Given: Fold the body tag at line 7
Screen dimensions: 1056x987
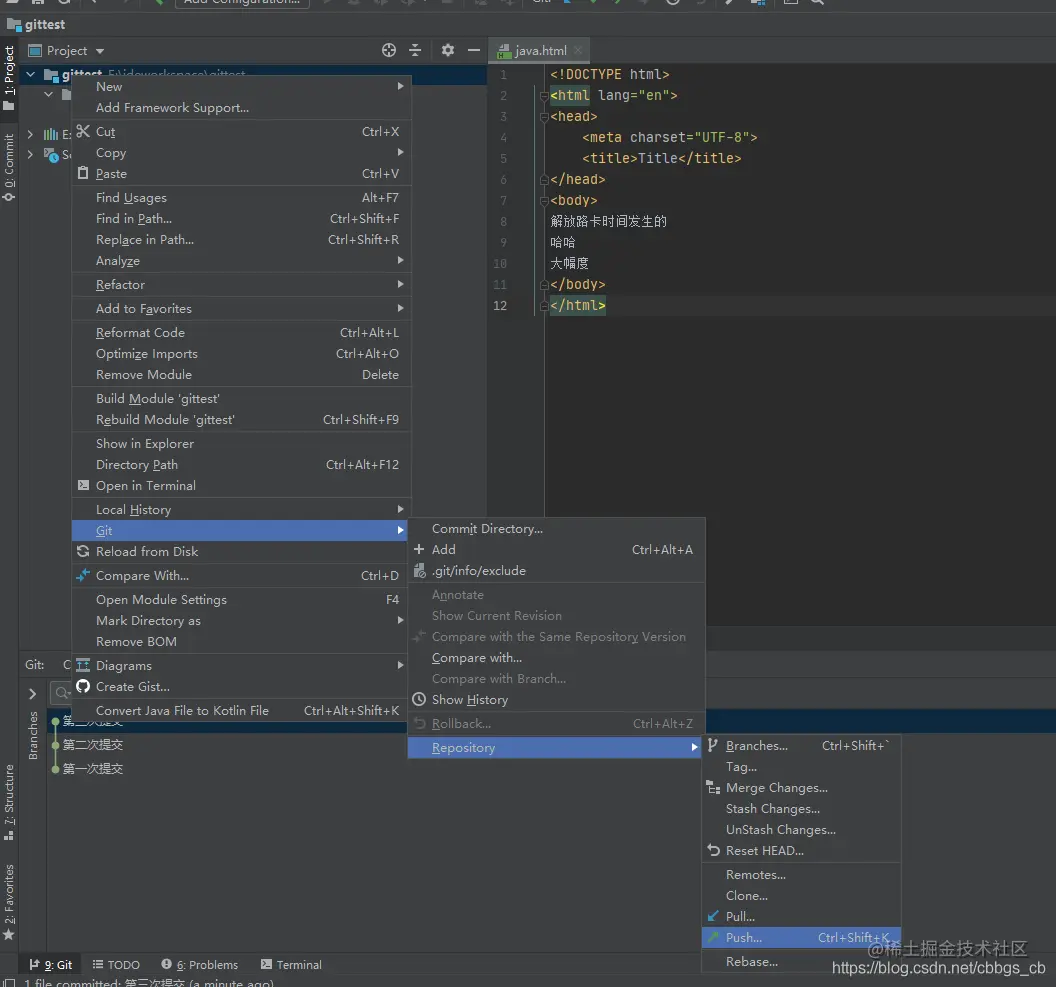Looking at the screenshot, I should (544, 201).
